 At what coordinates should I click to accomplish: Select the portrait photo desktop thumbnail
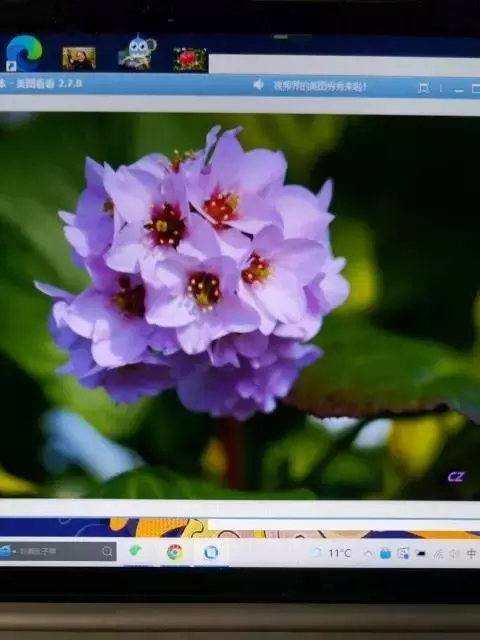coord(79,58)
